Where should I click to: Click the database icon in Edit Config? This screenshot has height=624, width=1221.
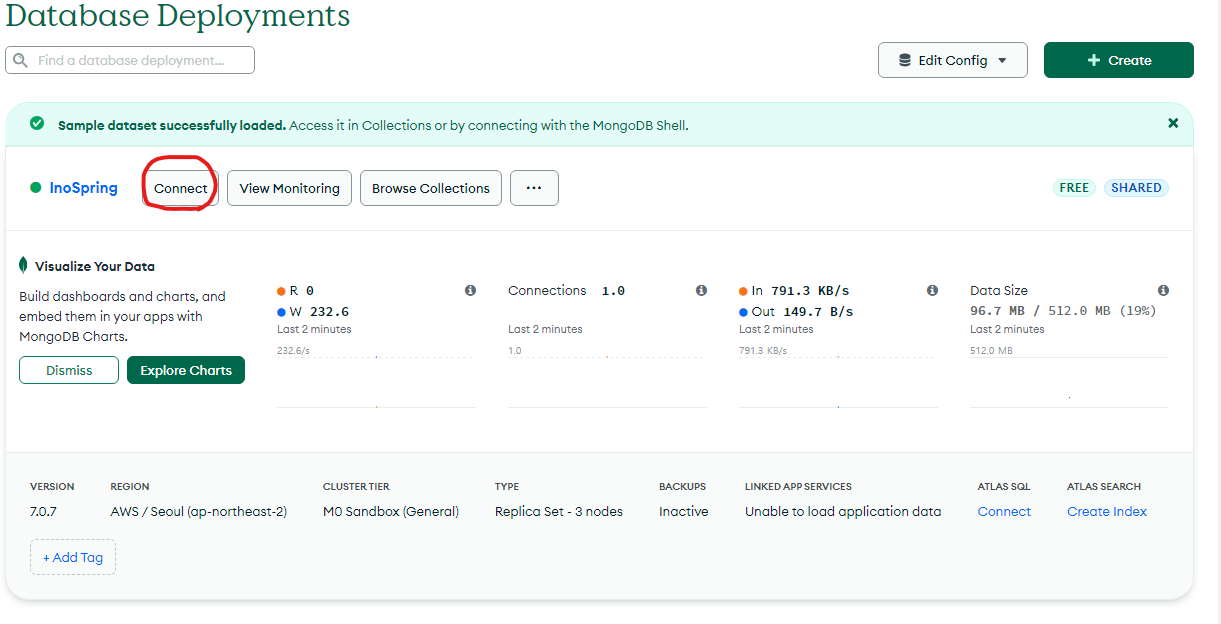click(x=905, y=60)
